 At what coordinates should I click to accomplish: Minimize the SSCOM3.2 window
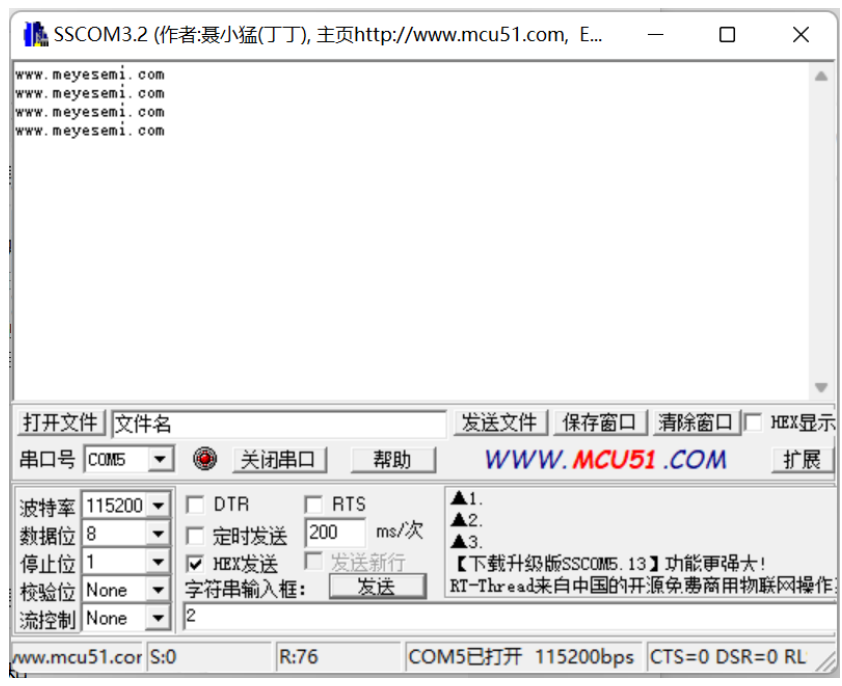click(655, 35)
